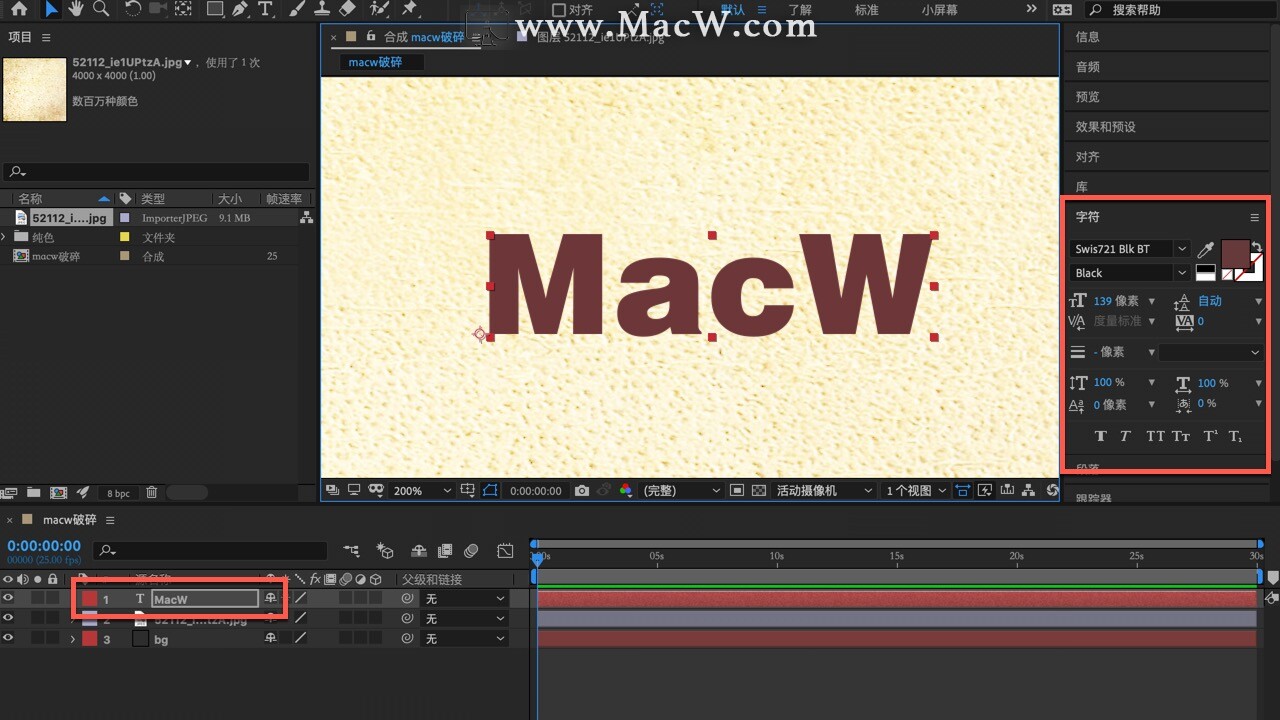Select the Selection arrow tool
1280x720 pixels.
tap(50, 9)
